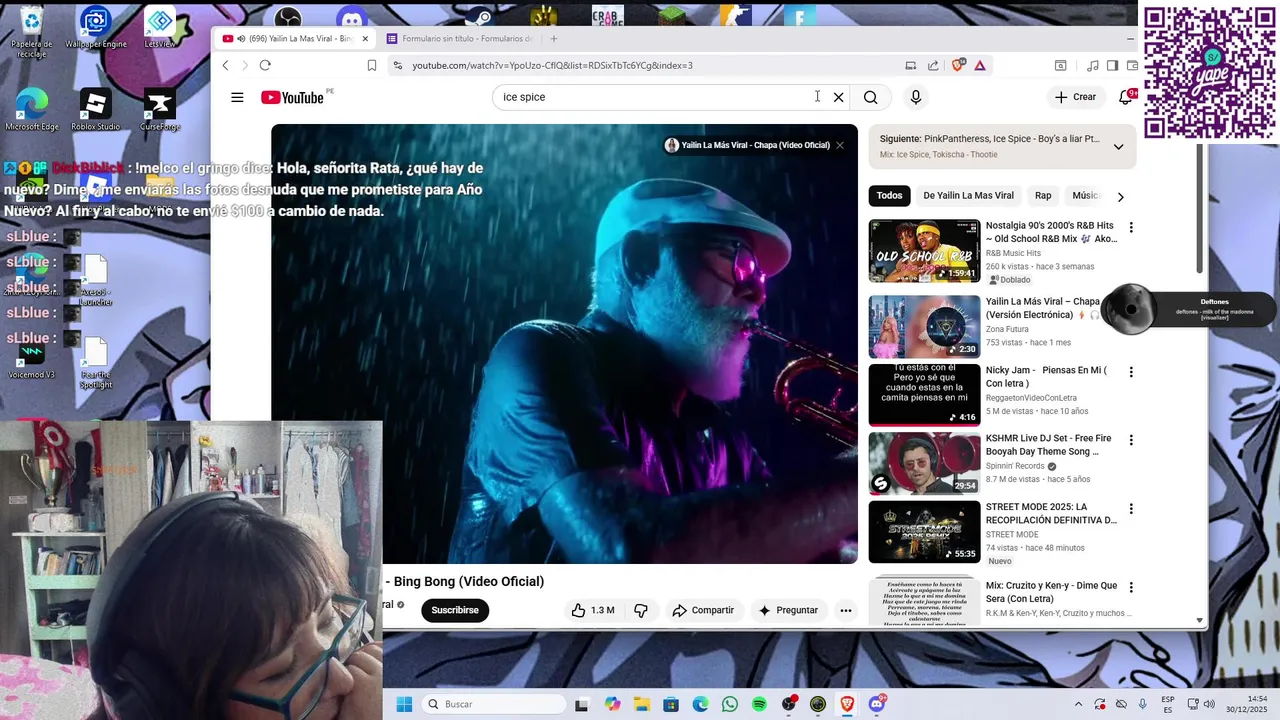Open a new browser tab
Screen dimensions: 1280x720
pos(553,39)
